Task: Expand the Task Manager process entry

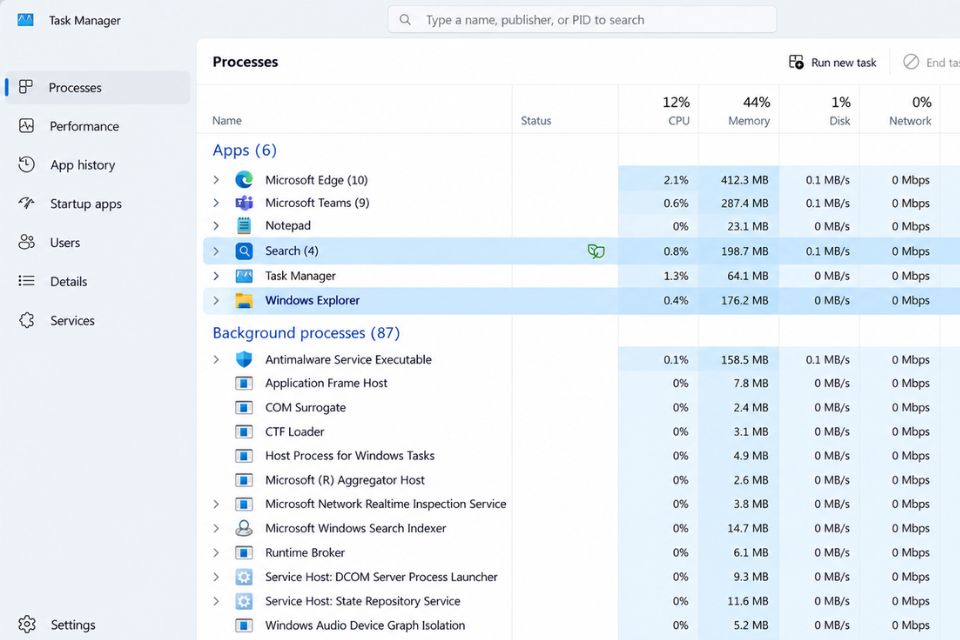Action: pyautogui.click(x=216, y=276)
